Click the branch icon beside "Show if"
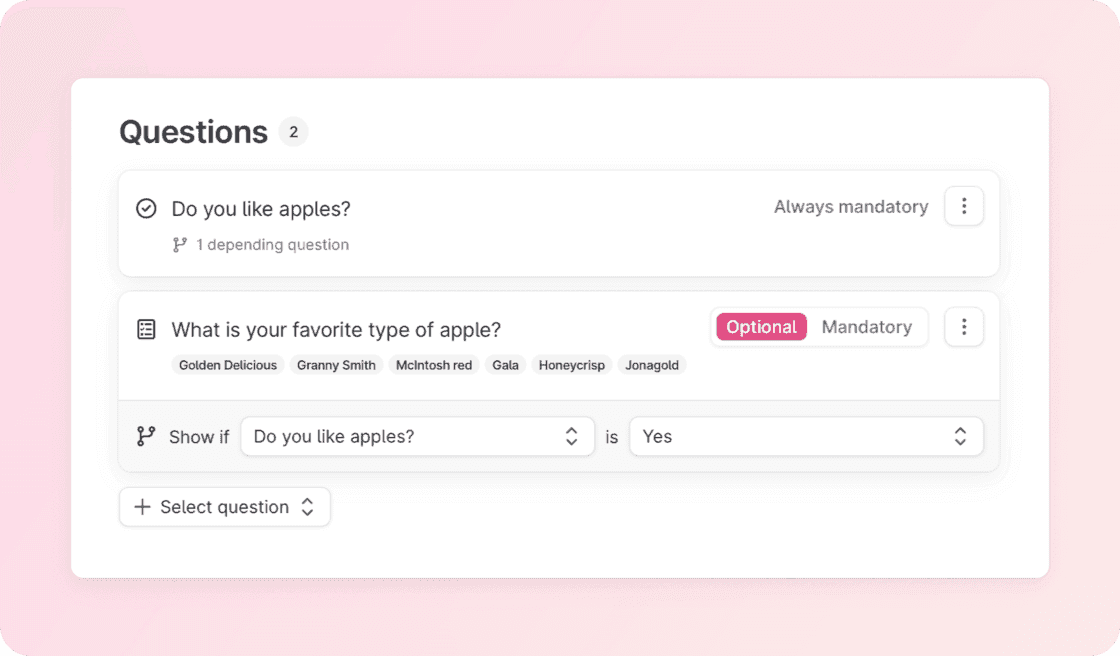1120x656 pixels. (x=146, y=437)
